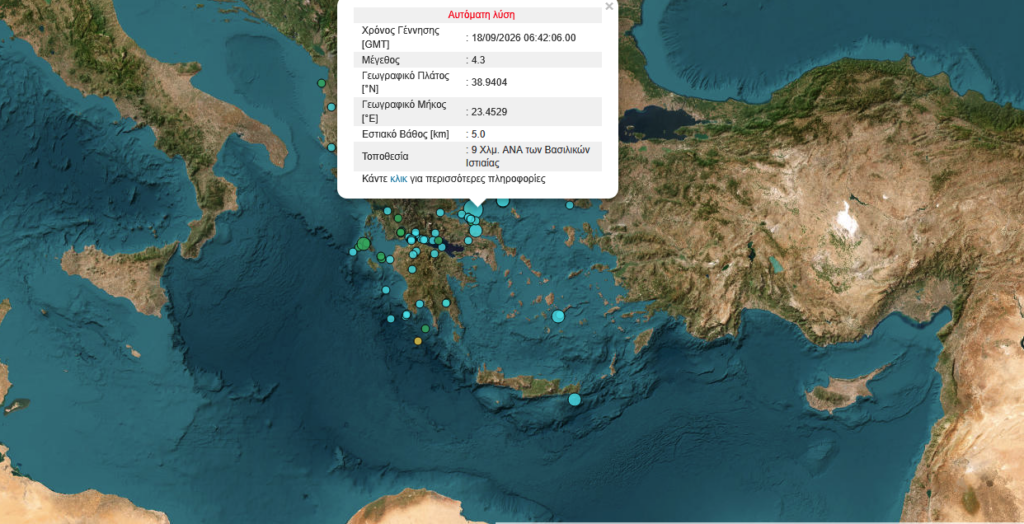This screenshot has width=1024, height=524.
Task: Select the cyan marker near Corfu coast
Action: click(x=331, y=147)
